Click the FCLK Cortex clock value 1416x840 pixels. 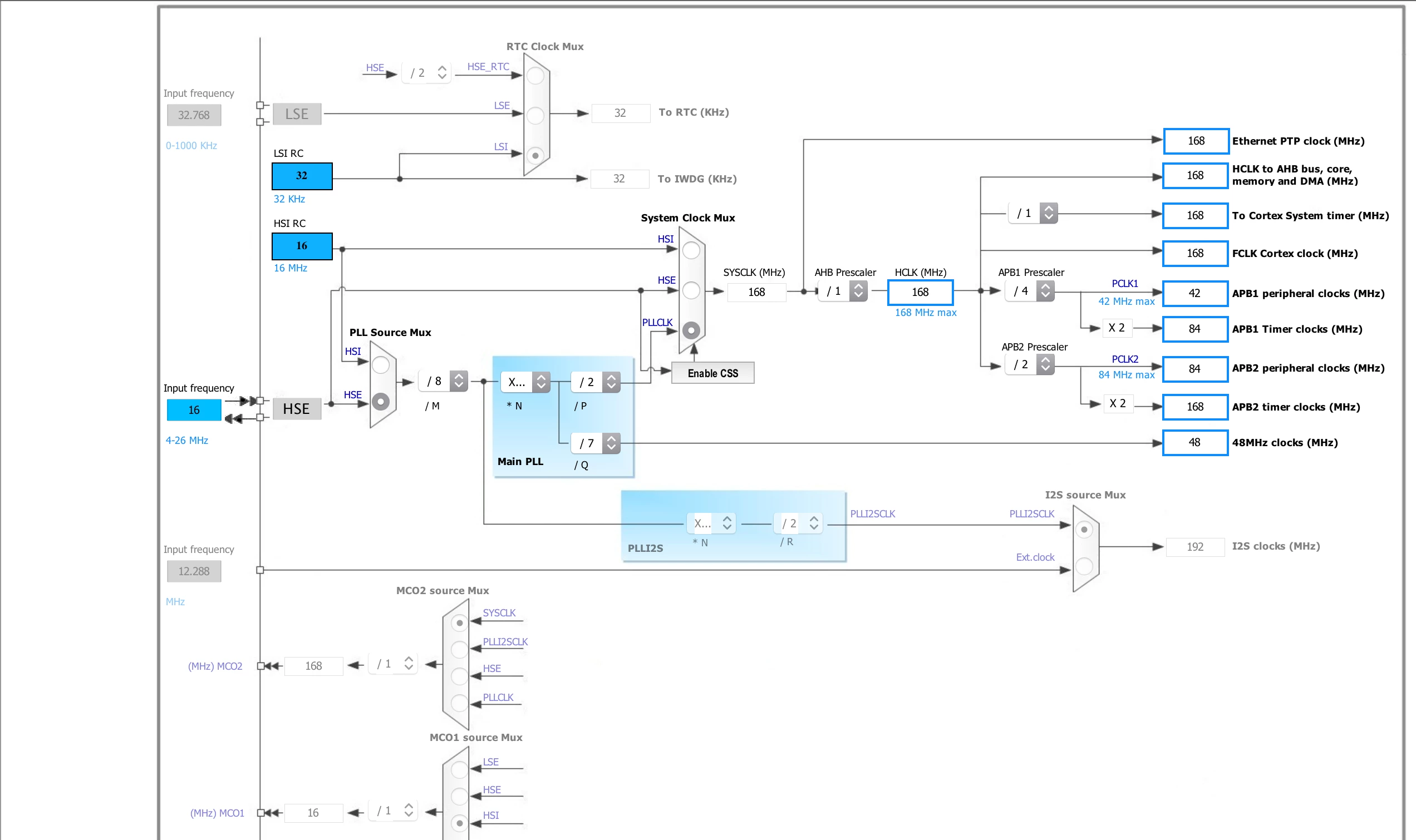click(1196, 254)
